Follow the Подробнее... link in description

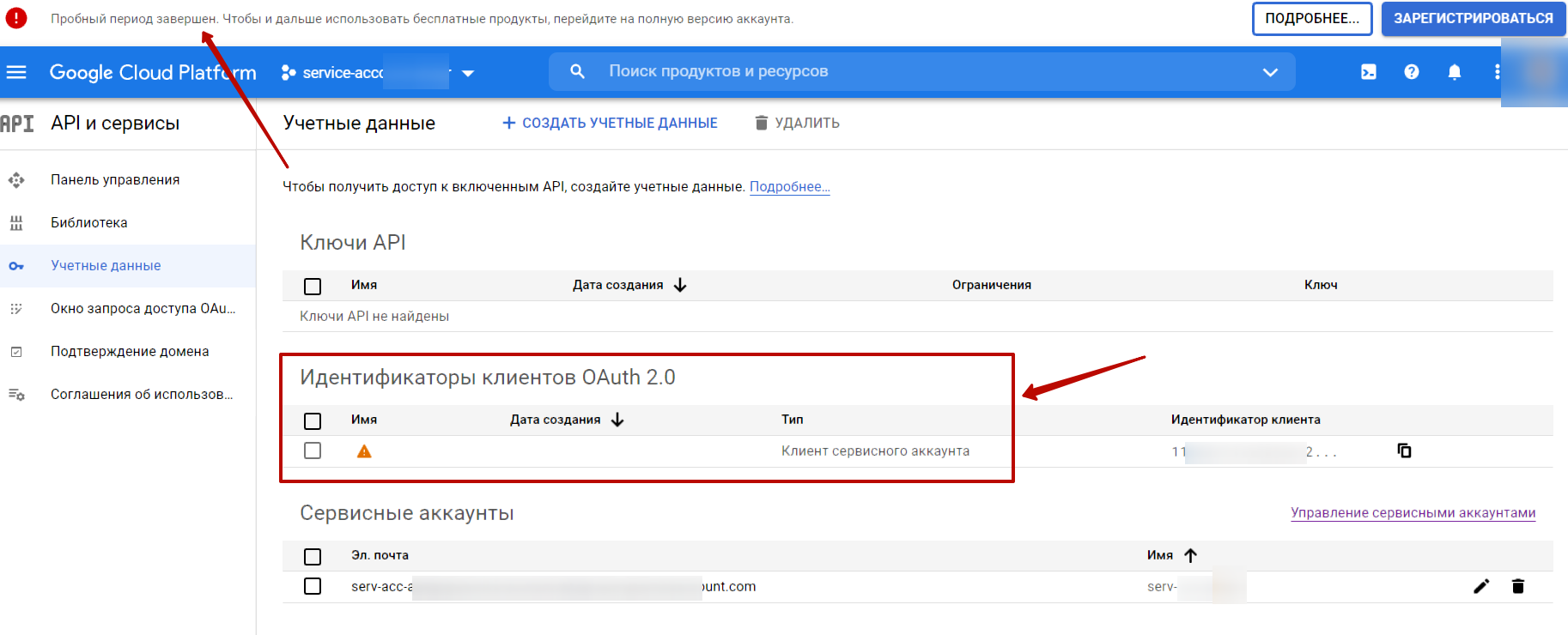tap(790, 186)
